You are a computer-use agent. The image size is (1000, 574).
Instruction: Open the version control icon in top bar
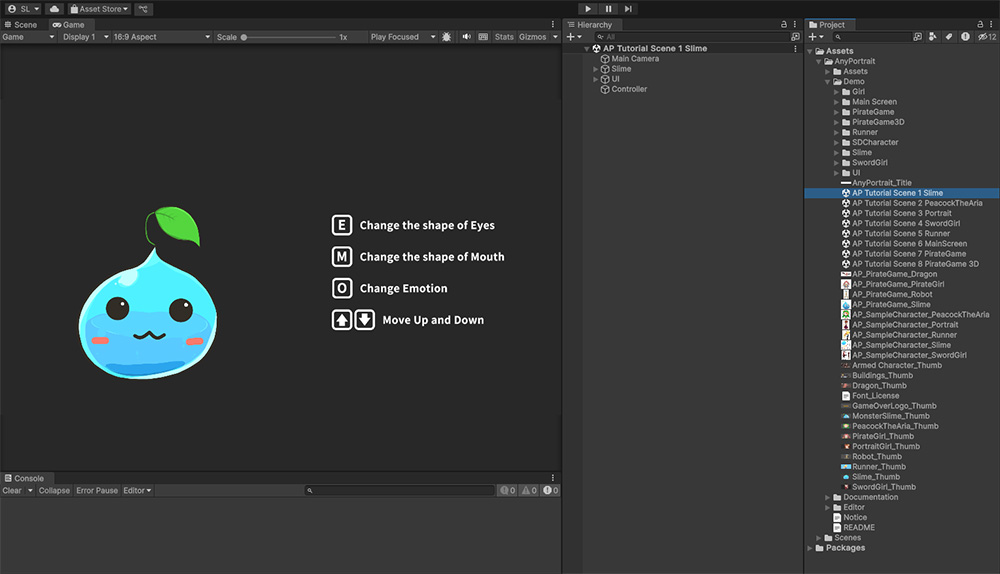(x=143, y=9)
